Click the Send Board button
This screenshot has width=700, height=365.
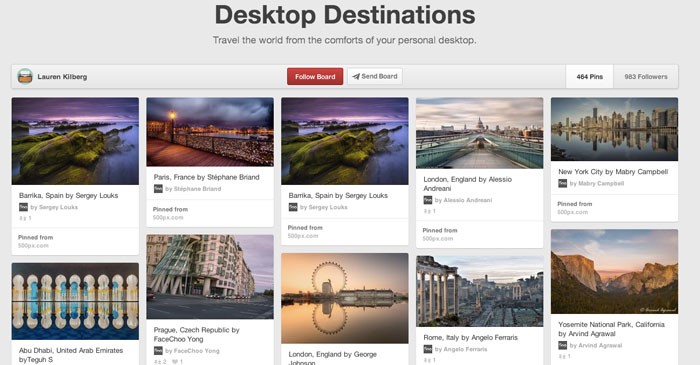[375, 76]
